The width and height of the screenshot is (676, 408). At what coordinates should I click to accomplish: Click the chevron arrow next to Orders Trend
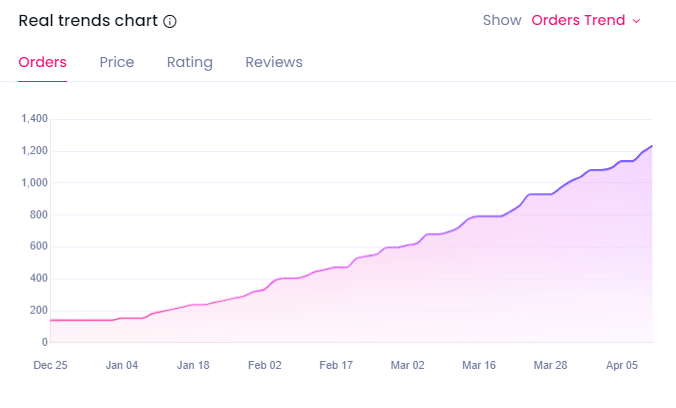637,21
